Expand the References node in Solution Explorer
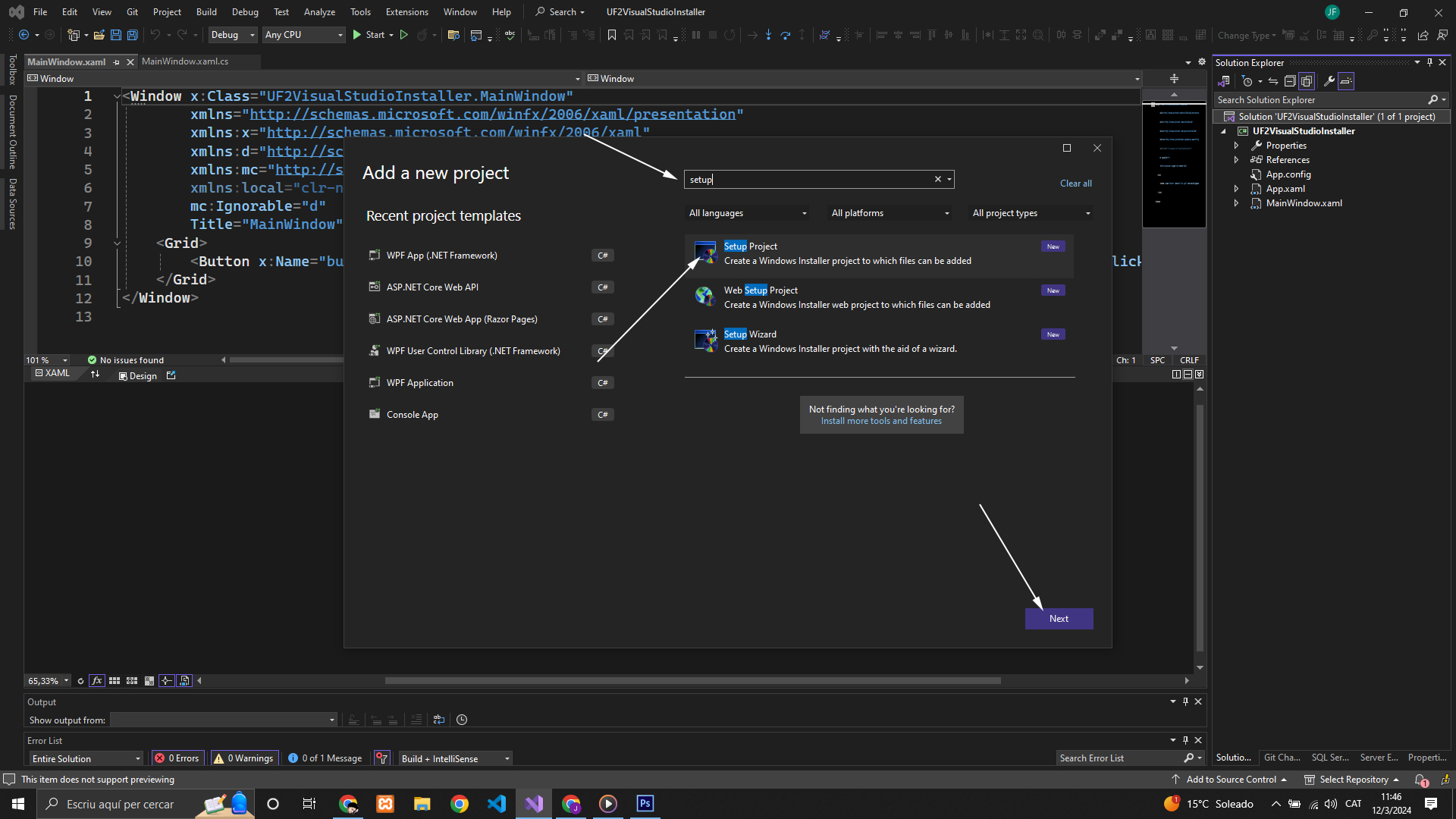Image resolution: width=1456 pixels, height=819 pixels. [1236, 160]
